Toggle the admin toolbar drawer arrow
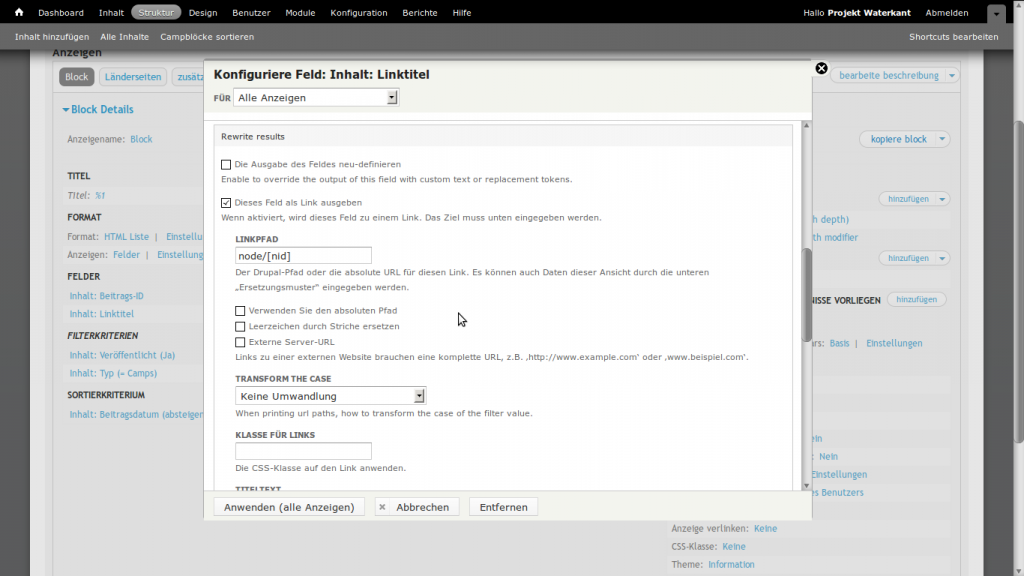Image resolution: width=1024 pixels, height=576 pixels. click(995, 14)
